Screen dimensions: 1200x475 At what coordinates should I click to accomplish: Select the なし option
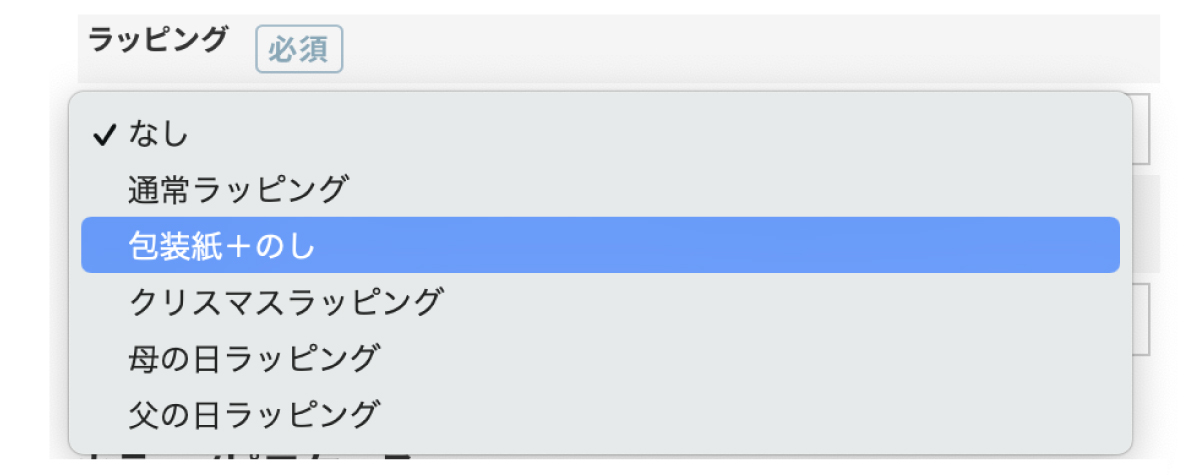[159, 134]
